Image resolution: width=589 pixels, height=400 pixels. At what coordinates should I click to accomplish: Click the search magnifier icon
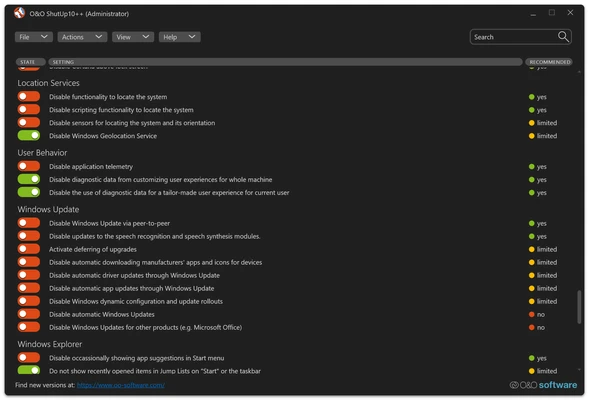(x=563, y=37)
